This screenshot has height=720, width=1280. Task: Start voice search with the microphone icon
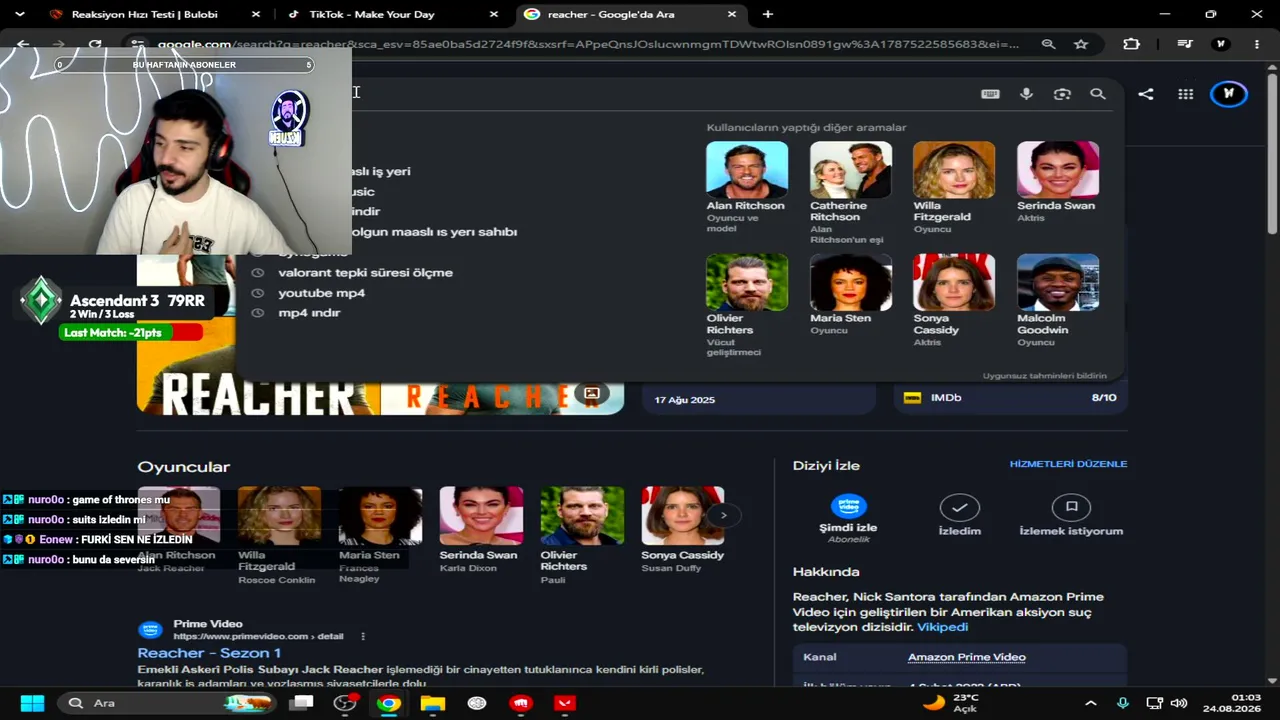click(1026, 94)
